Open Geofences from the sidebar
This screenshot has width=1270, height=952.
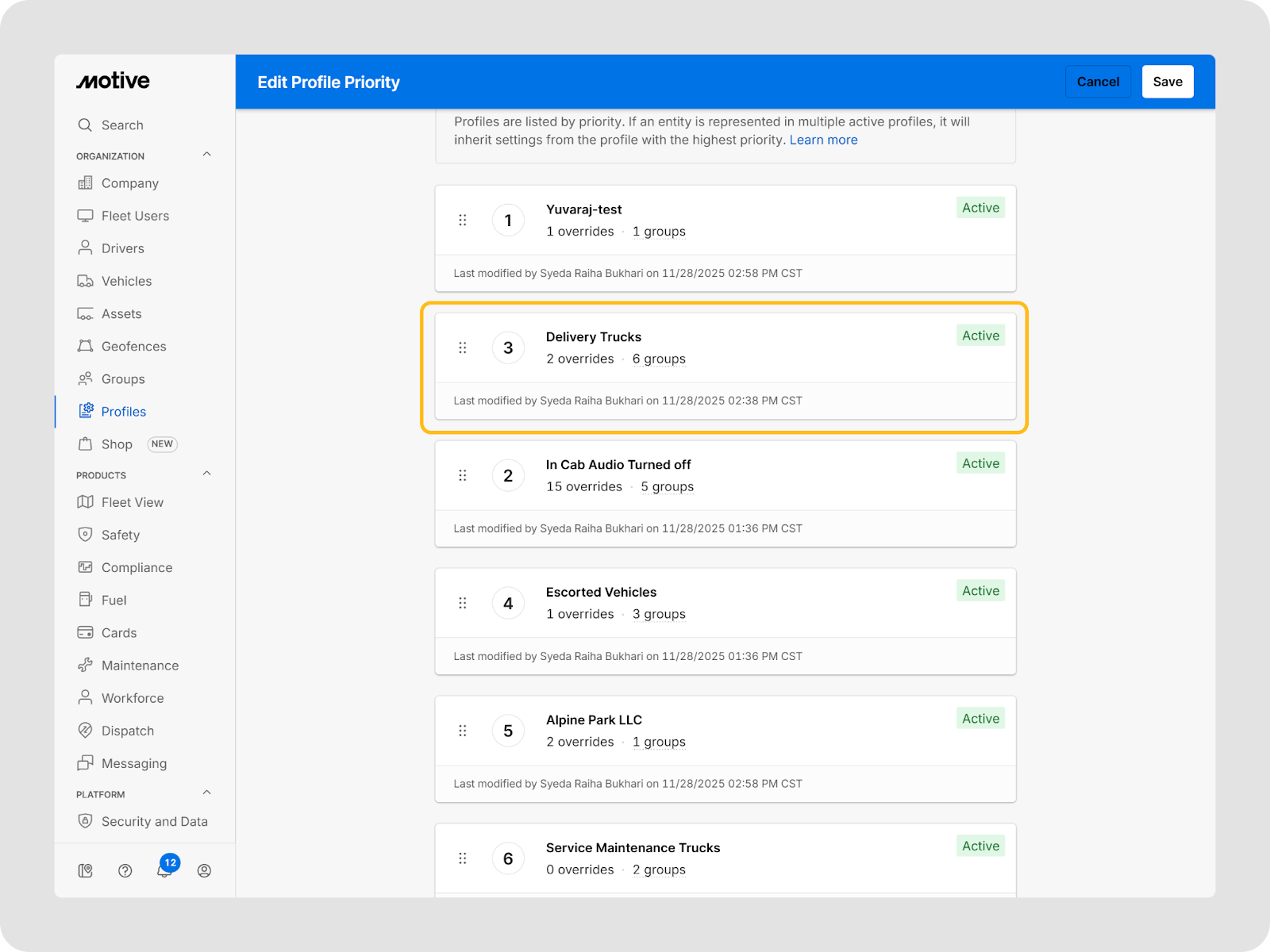click(x=133, y=347)
